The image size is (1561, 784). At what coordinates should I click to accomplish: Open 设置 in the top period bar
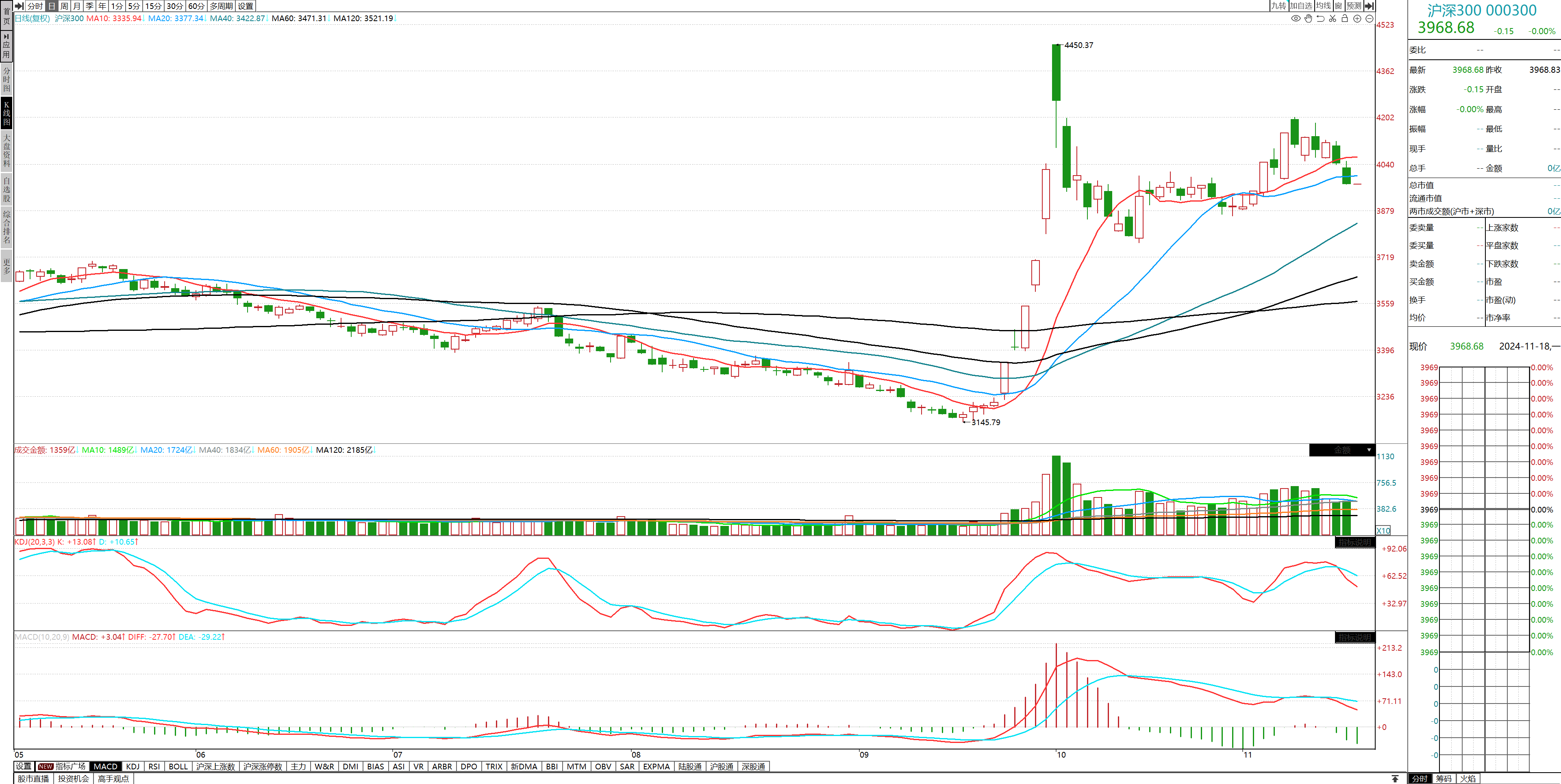pyautogui.click(x=246, y=6)
